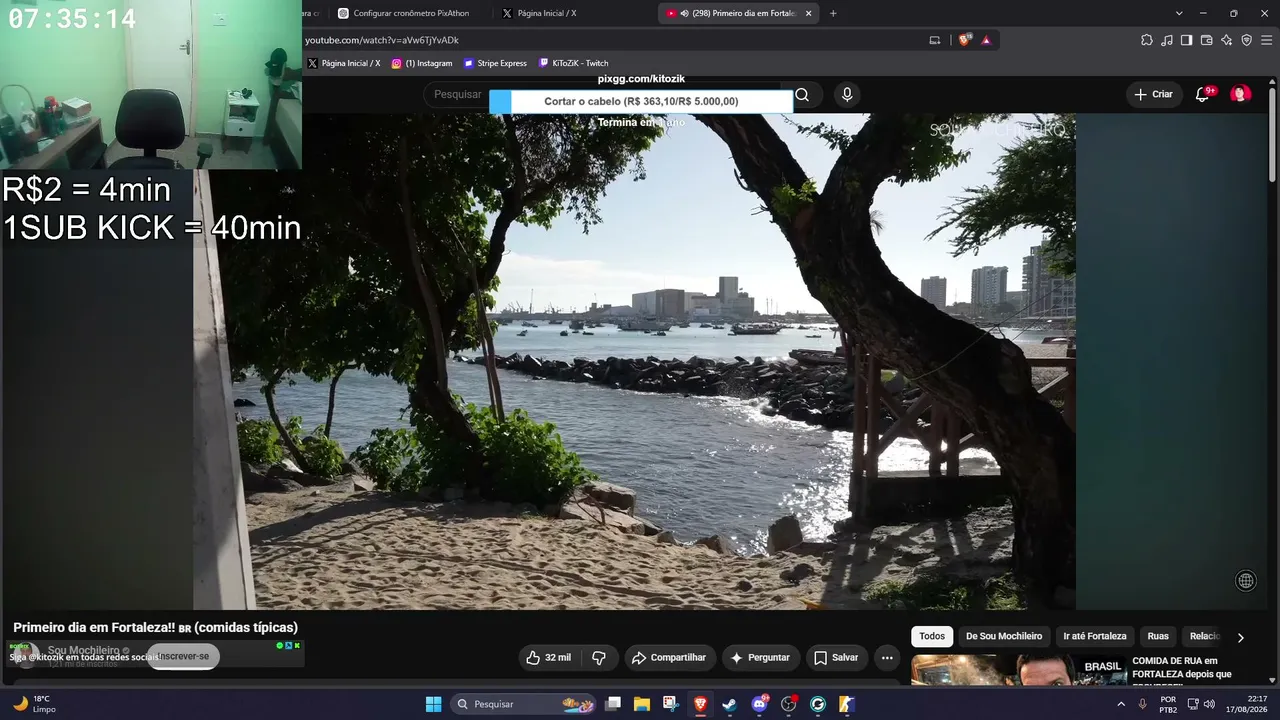This screenshot has width=1280, height=720.
Task: Open Task View on the taskbar
Action: [613, 704]
